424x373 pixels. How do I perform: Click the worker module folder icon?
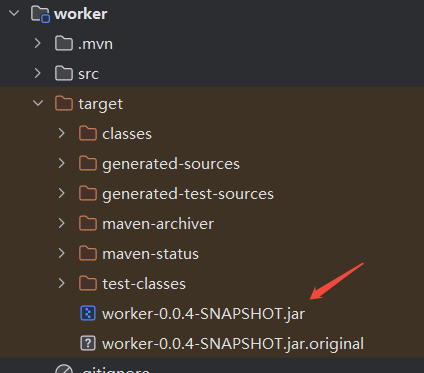[x=40, y=14]
